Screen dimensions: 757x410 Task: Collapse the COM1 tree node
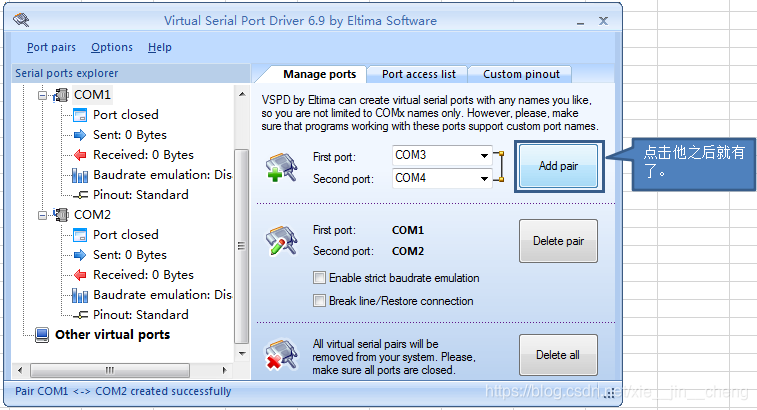click(42, 95)
